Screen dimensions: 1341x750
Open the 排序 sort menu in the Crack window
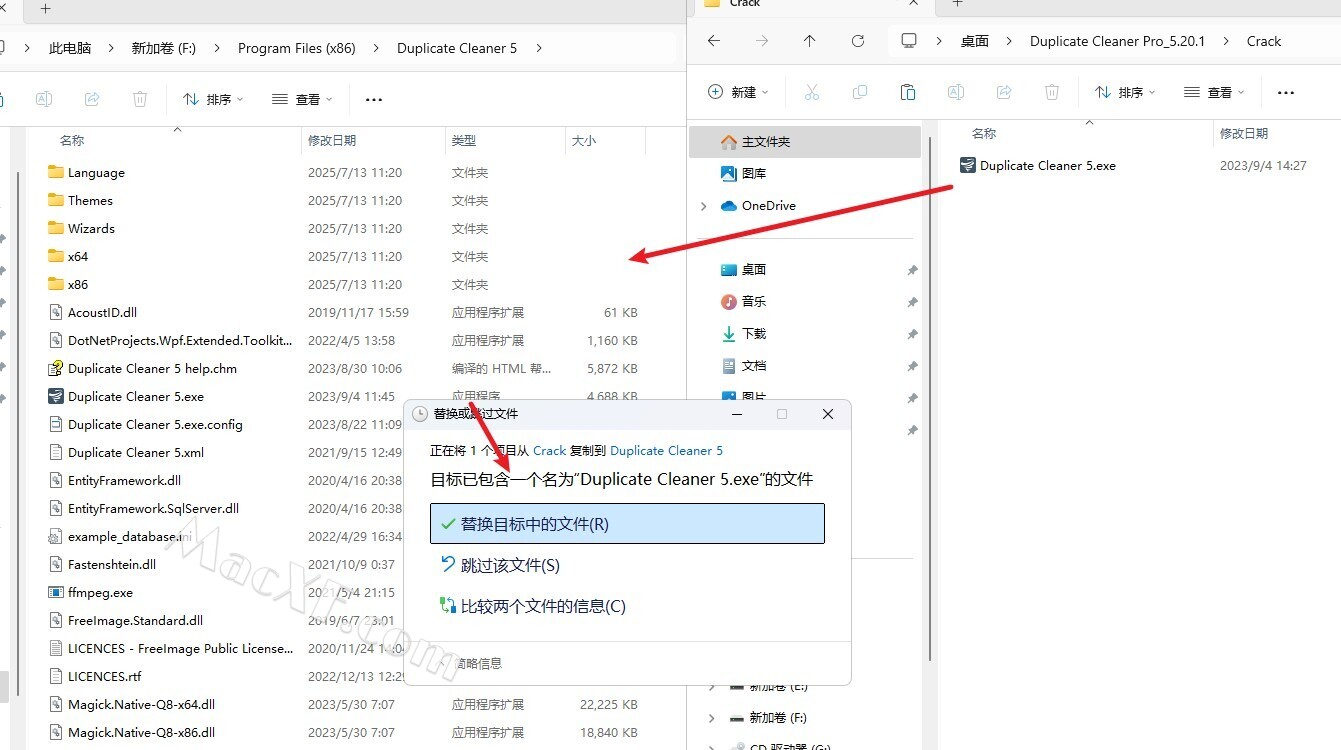[1125, 92]
